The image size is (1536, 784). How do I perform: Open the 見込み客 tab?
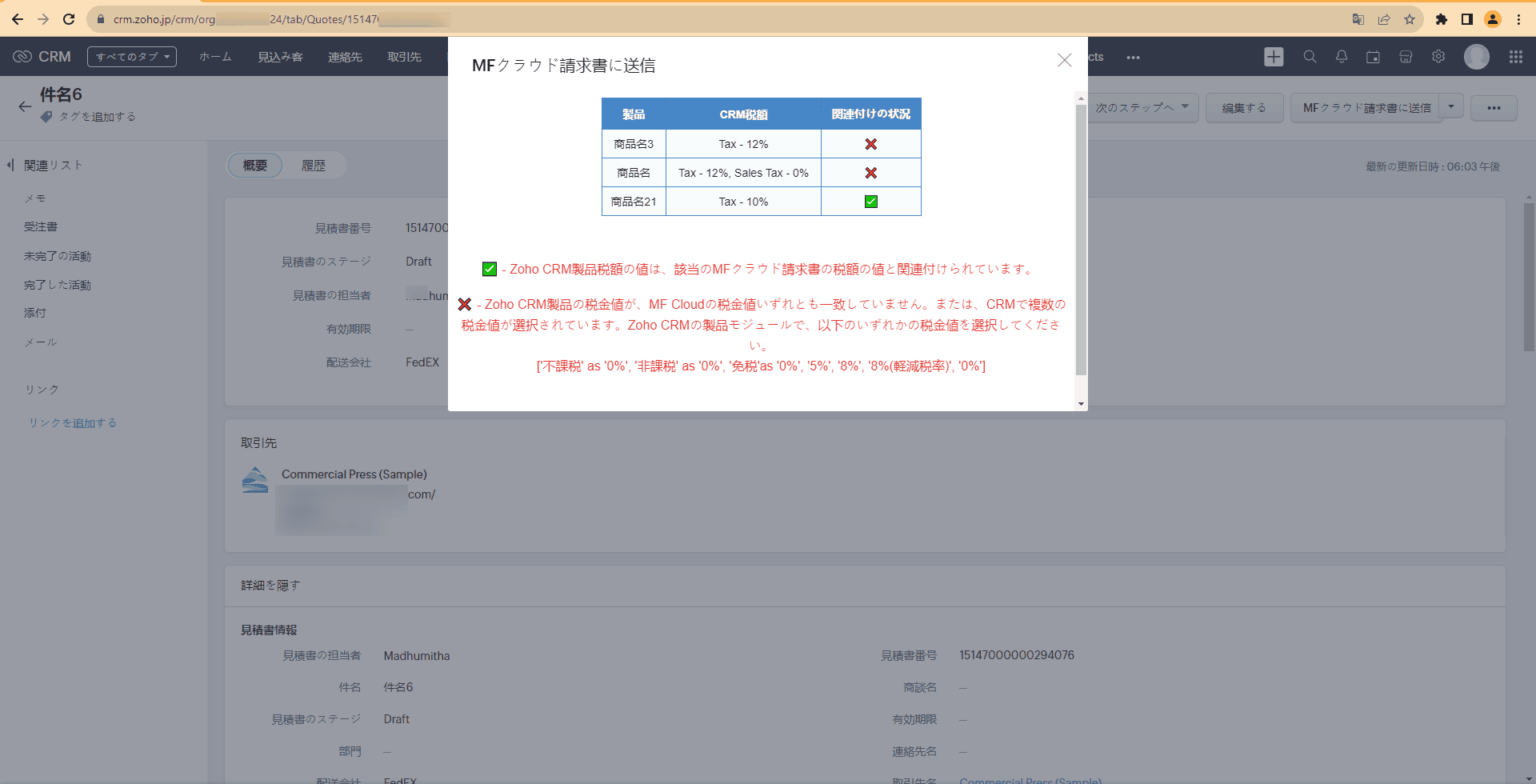(x=280, y=57)
